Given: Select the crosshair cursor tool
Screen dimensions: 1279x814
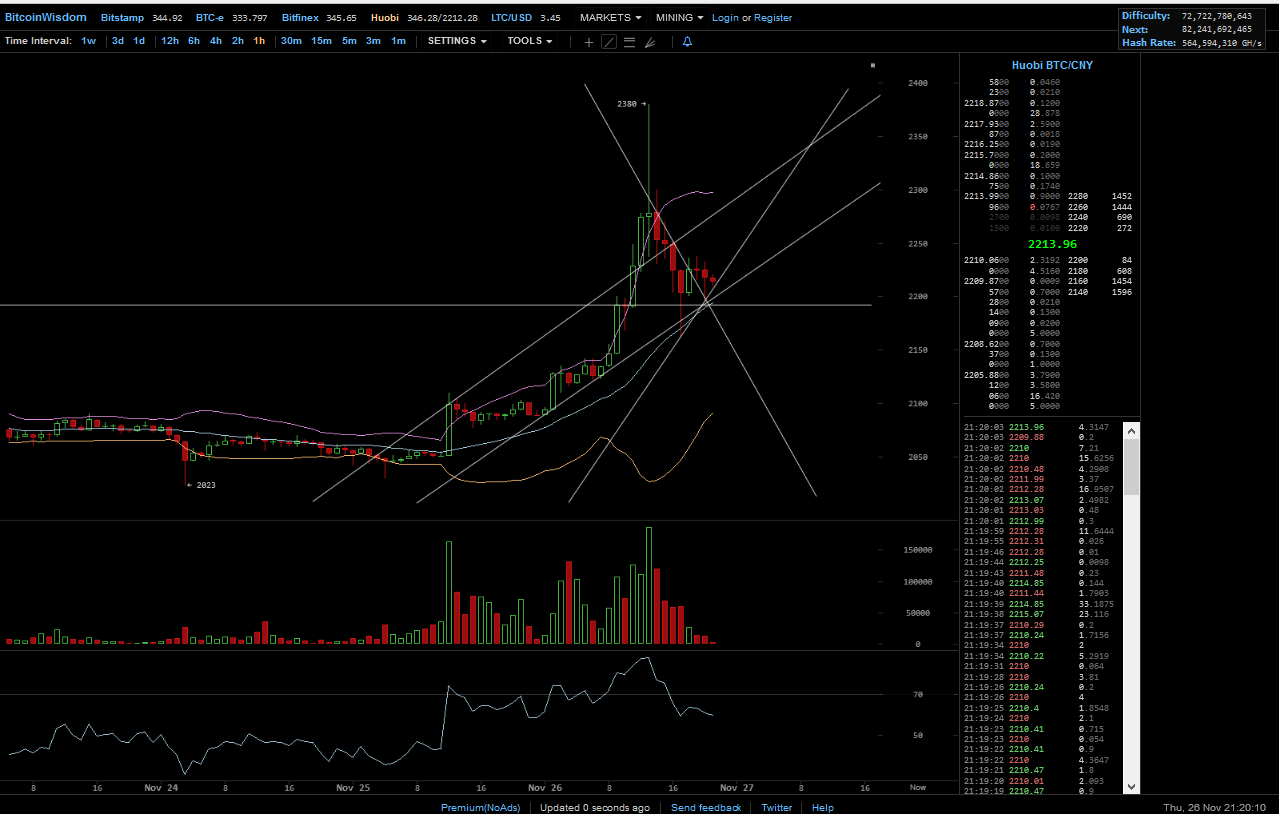Looking at the screenshot, I should tap(588, 42).
